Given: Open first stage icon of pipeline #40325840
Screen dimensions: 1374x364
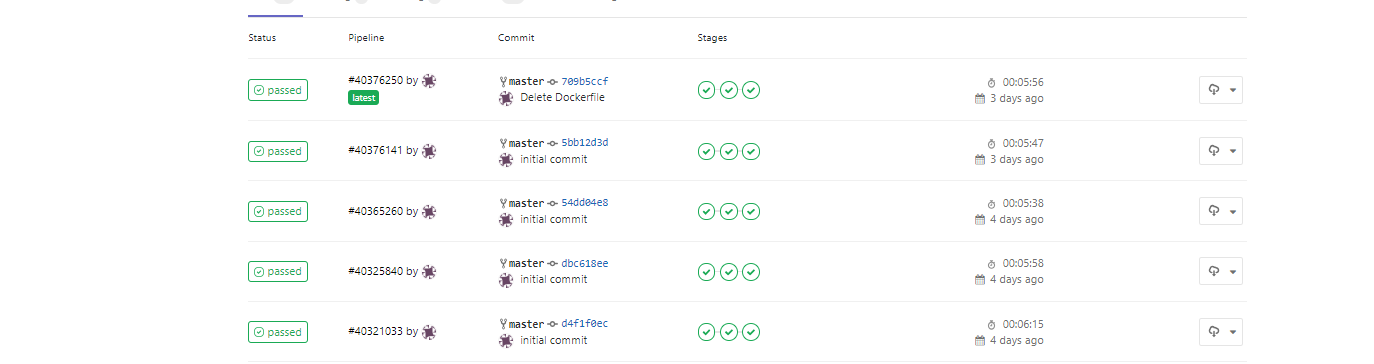Looking at the screenshot, I should 706,271.
